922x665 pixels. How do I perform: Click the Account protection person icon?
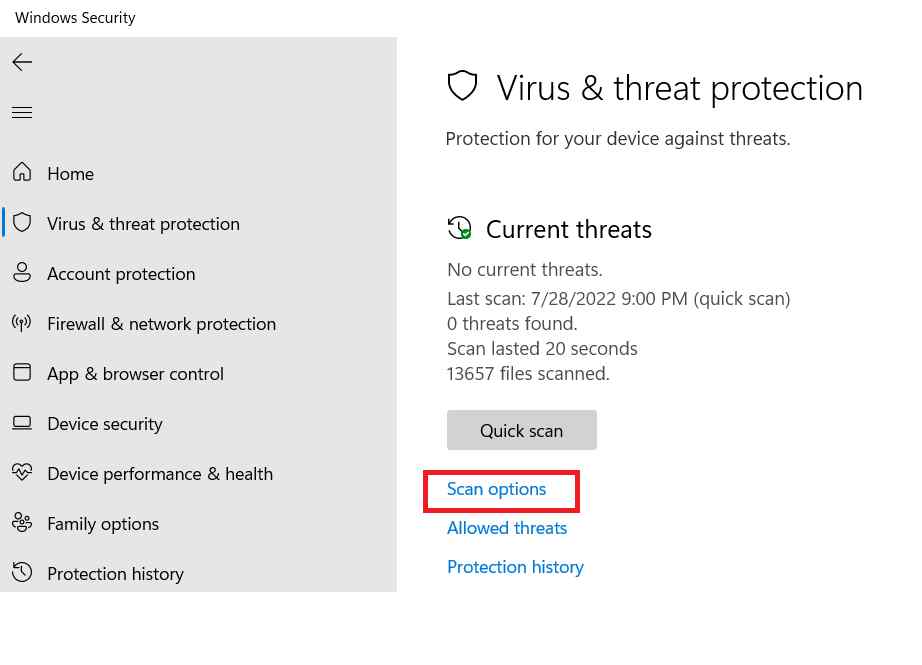[x=22, y=272]
